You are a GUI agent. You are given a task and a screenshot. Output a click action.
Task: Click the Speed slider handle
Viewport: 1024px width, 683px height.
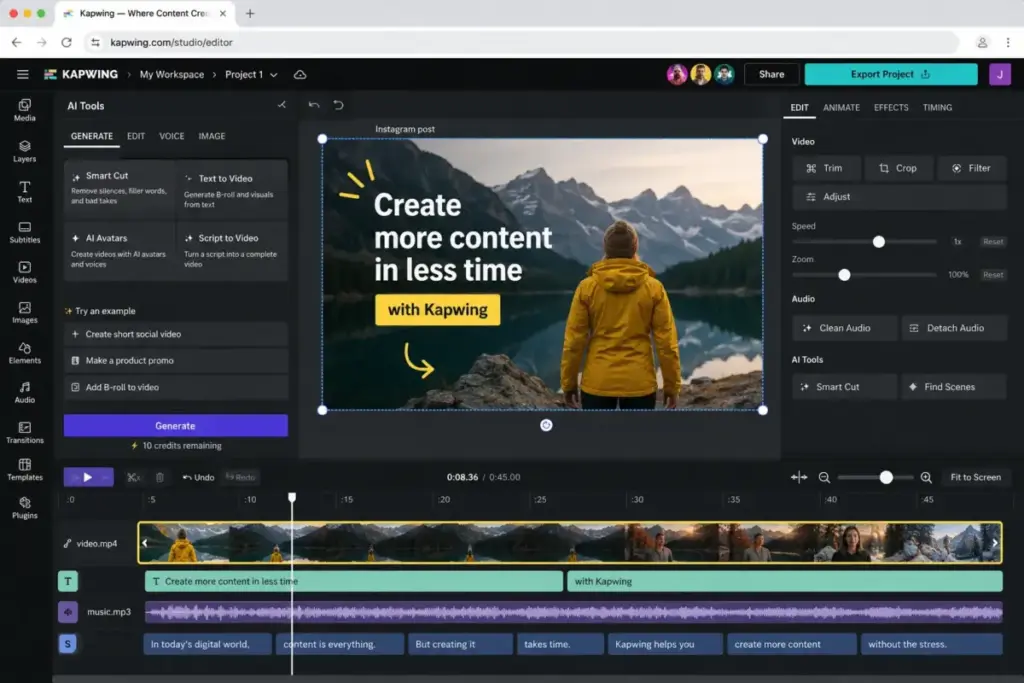[x=878, y=242]
